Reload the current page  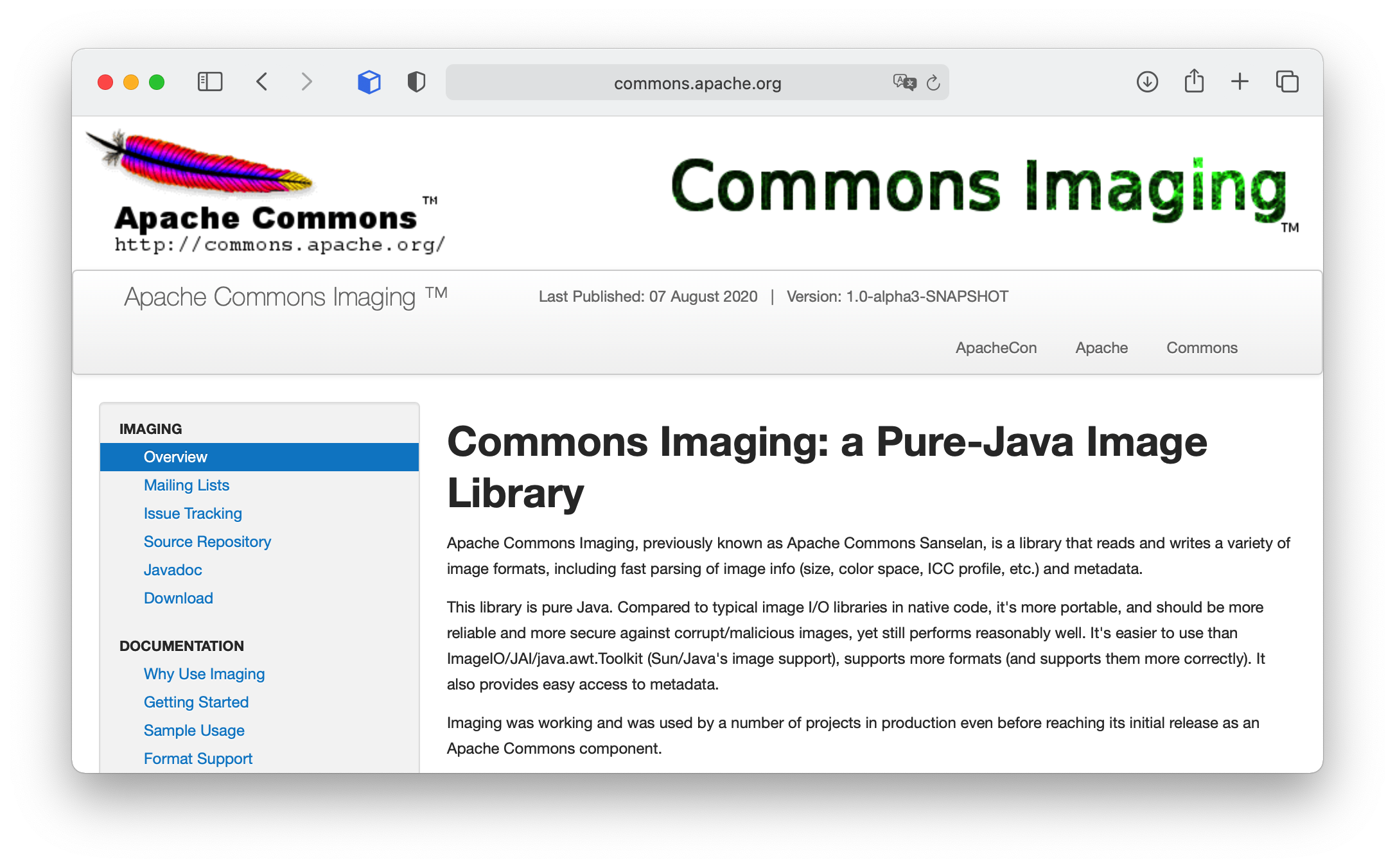click(933, 83)
